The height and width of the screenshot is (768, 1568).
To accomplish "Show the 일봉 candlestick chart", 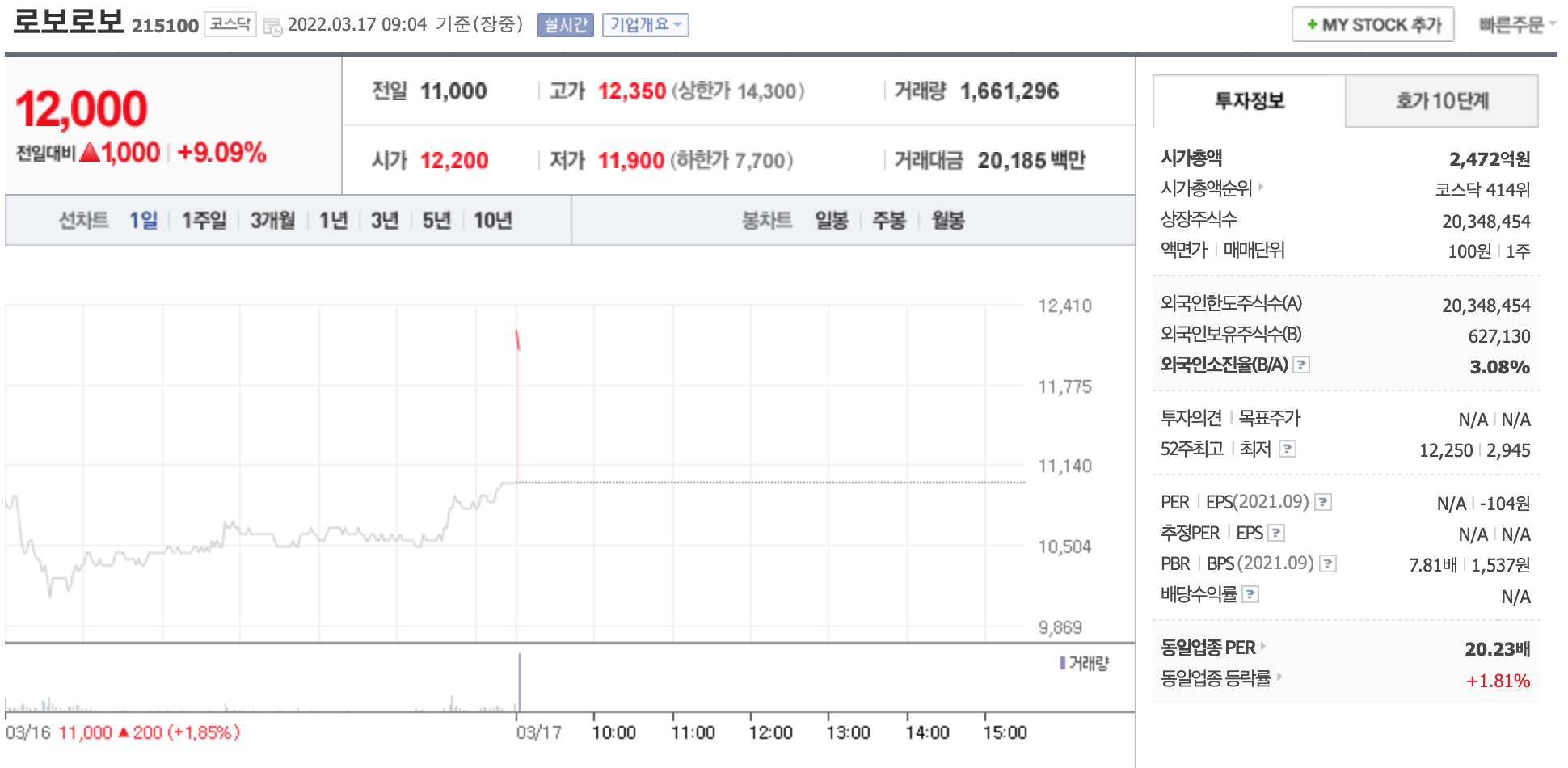I will (832, 220).
